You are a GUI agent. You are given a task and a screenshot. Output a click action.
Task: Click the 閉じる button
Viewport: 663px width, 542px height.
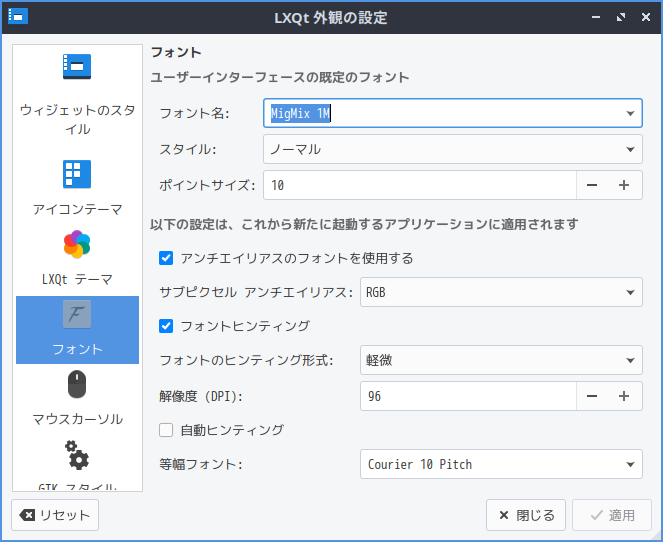[x=526, y=515]
